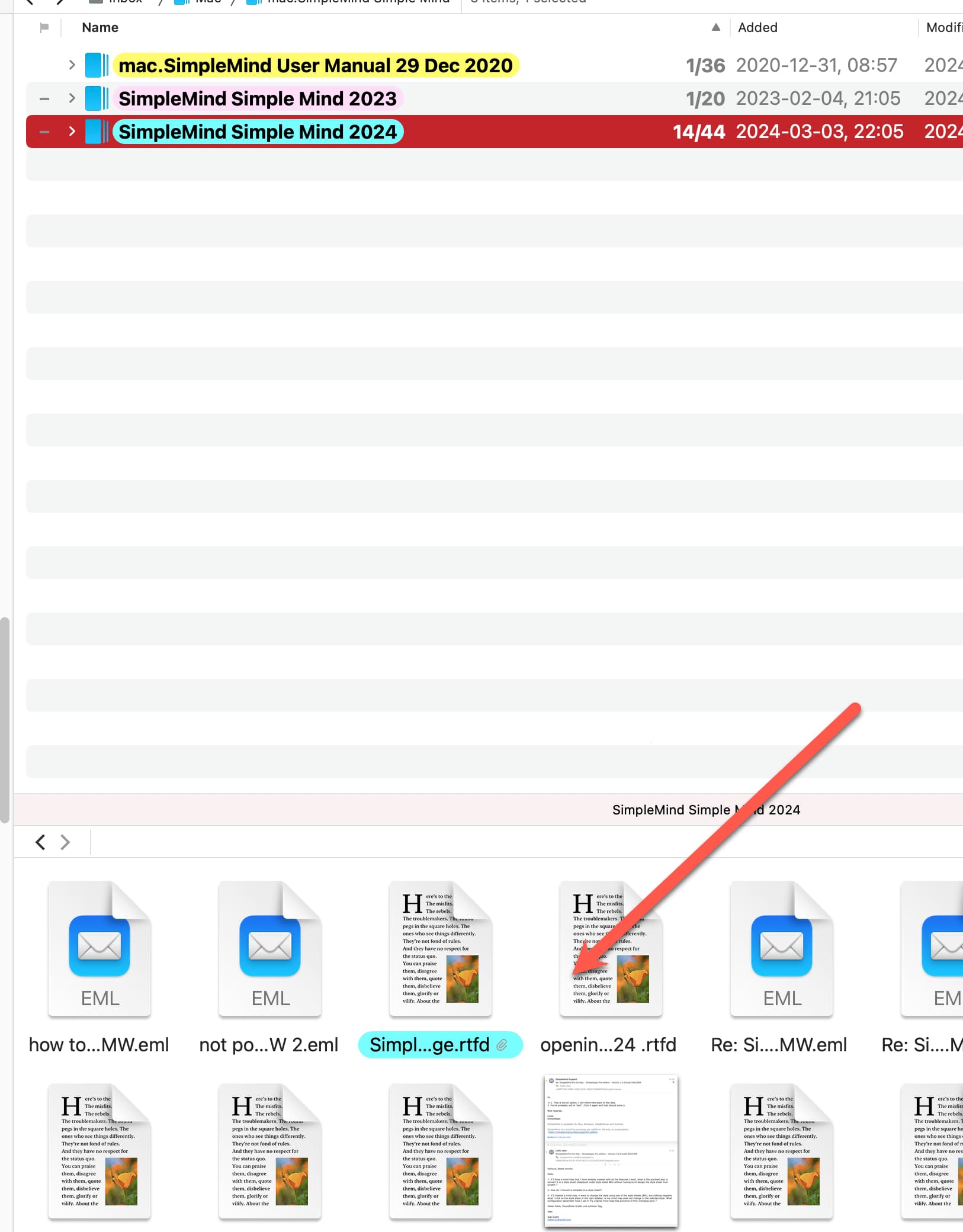Open the email screenshot thumbnail in second row

tap(611, 1150)
